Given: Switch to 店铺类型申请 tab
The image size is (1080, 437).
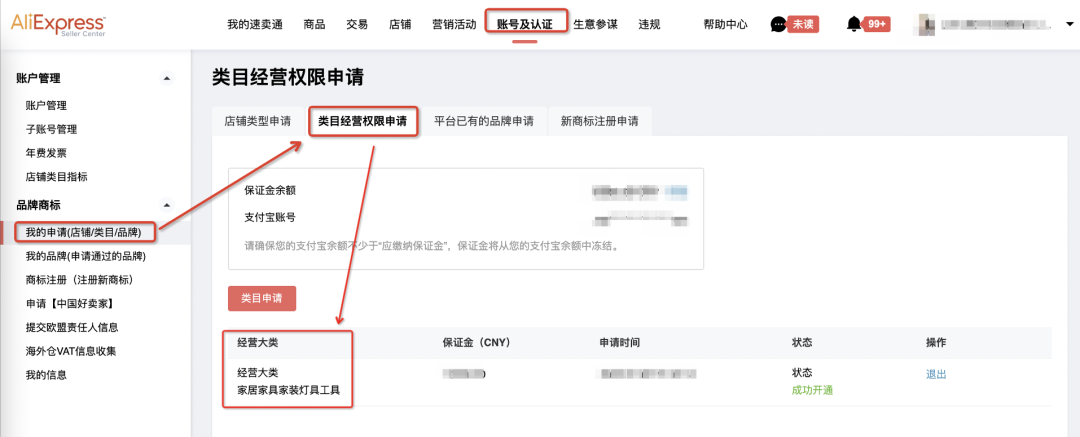Looking at the screenshot, I should [x=258, y=121].
